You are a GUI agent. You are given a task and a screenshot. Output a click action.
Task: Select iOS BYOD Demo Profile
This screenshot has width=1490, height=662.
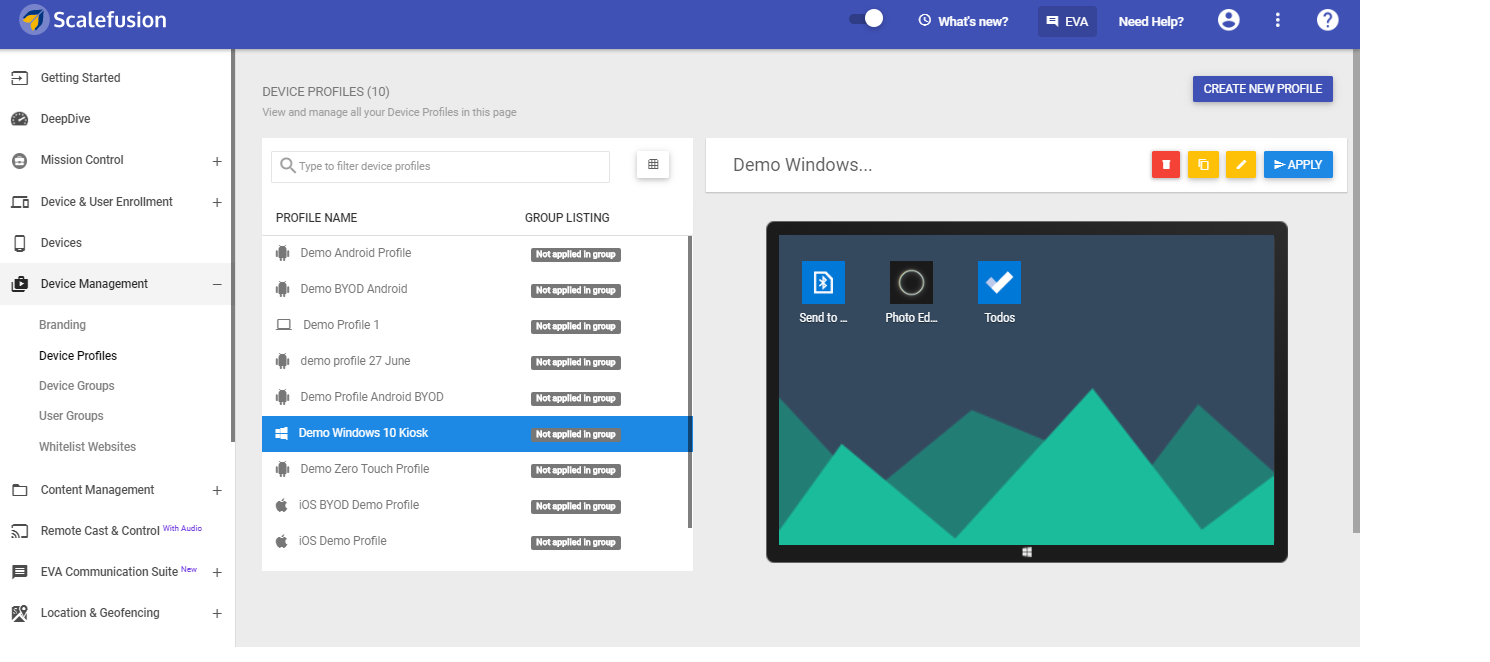tap(475, 506)
